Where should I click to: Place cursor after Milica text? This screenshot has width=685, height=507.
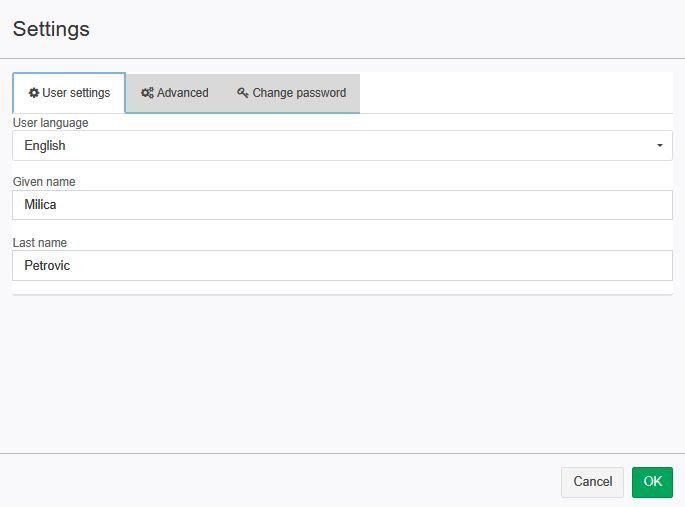pyautogui.click(x=57, y=205)
